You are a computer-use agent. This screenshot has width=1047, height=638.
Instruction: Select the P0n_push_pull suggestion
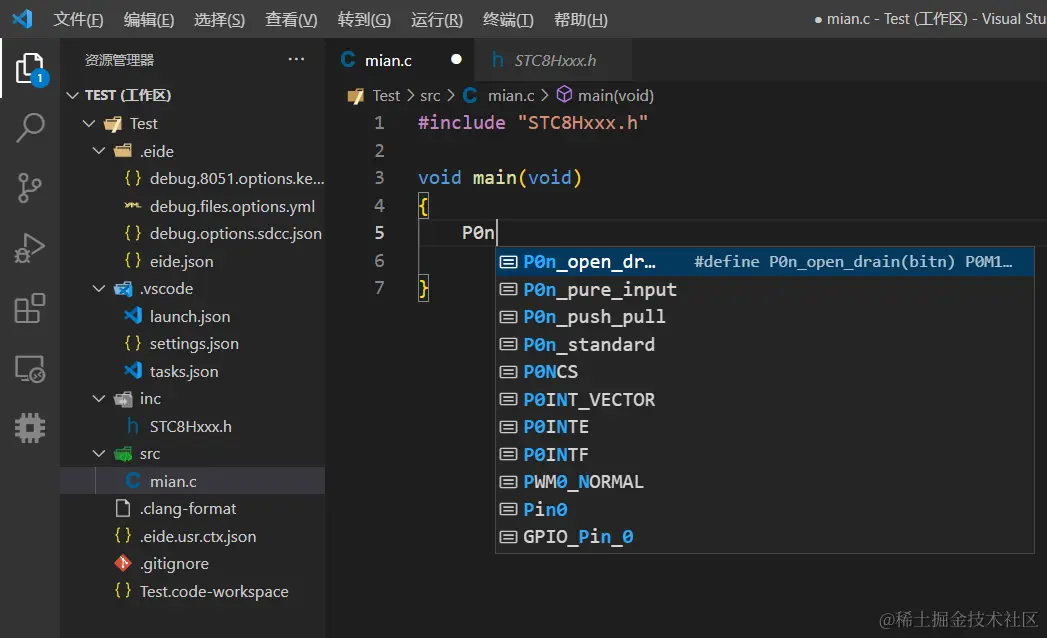click(765, 317)
